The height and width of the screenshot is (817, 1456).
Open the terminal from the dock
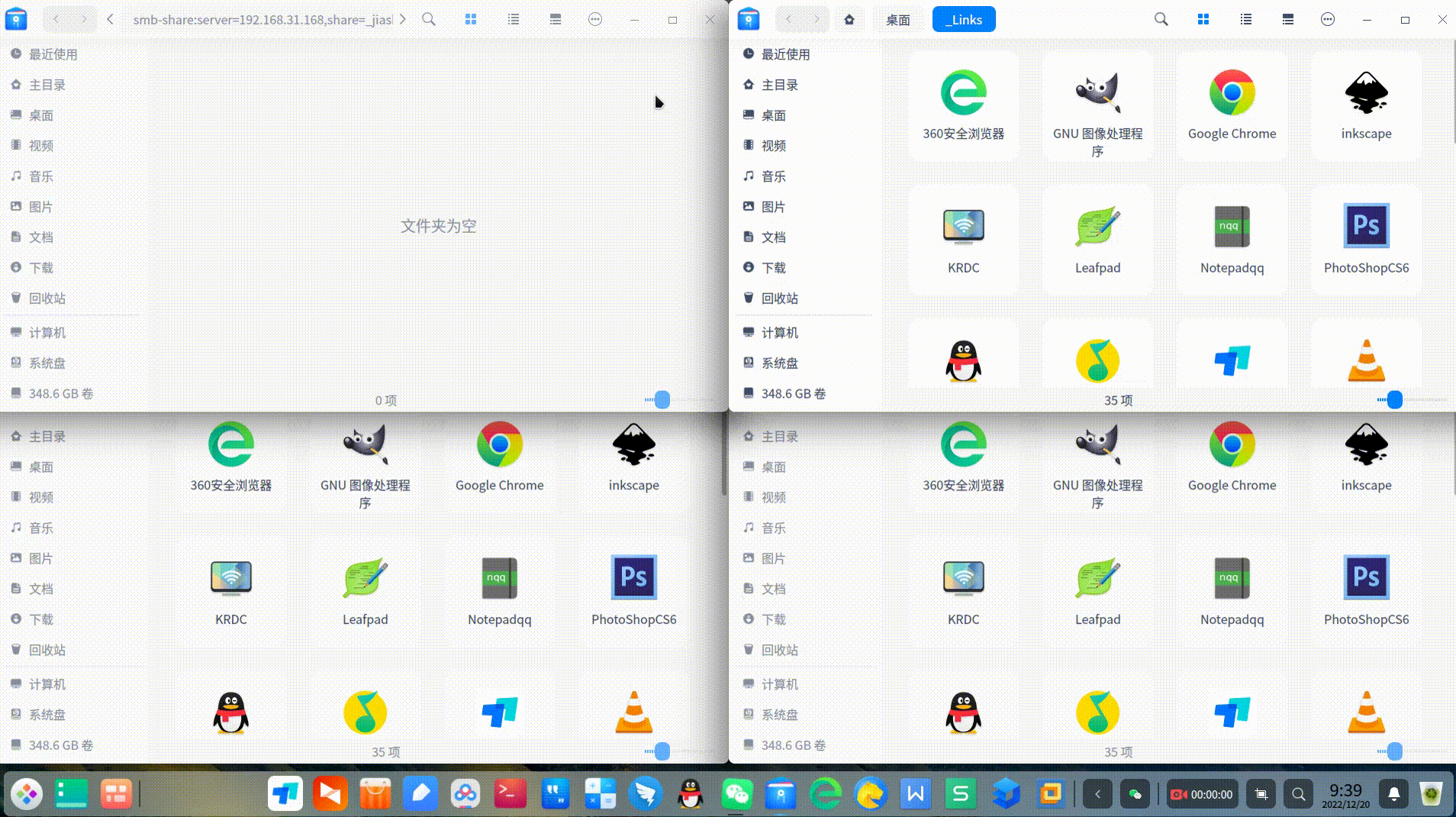pos(510,794)
